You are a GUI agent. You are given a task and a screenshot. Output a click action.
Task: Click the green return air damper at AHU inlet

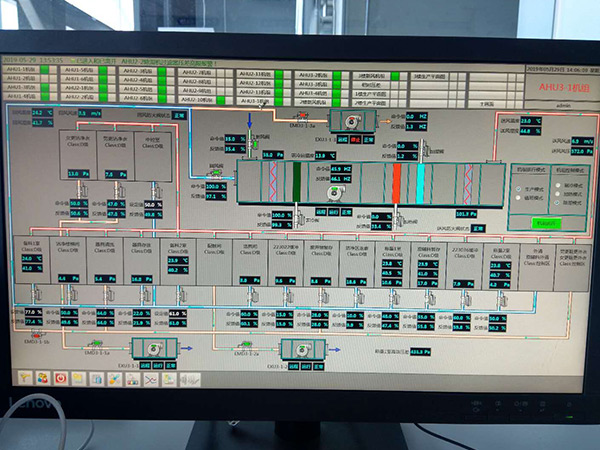click(217, 173)
